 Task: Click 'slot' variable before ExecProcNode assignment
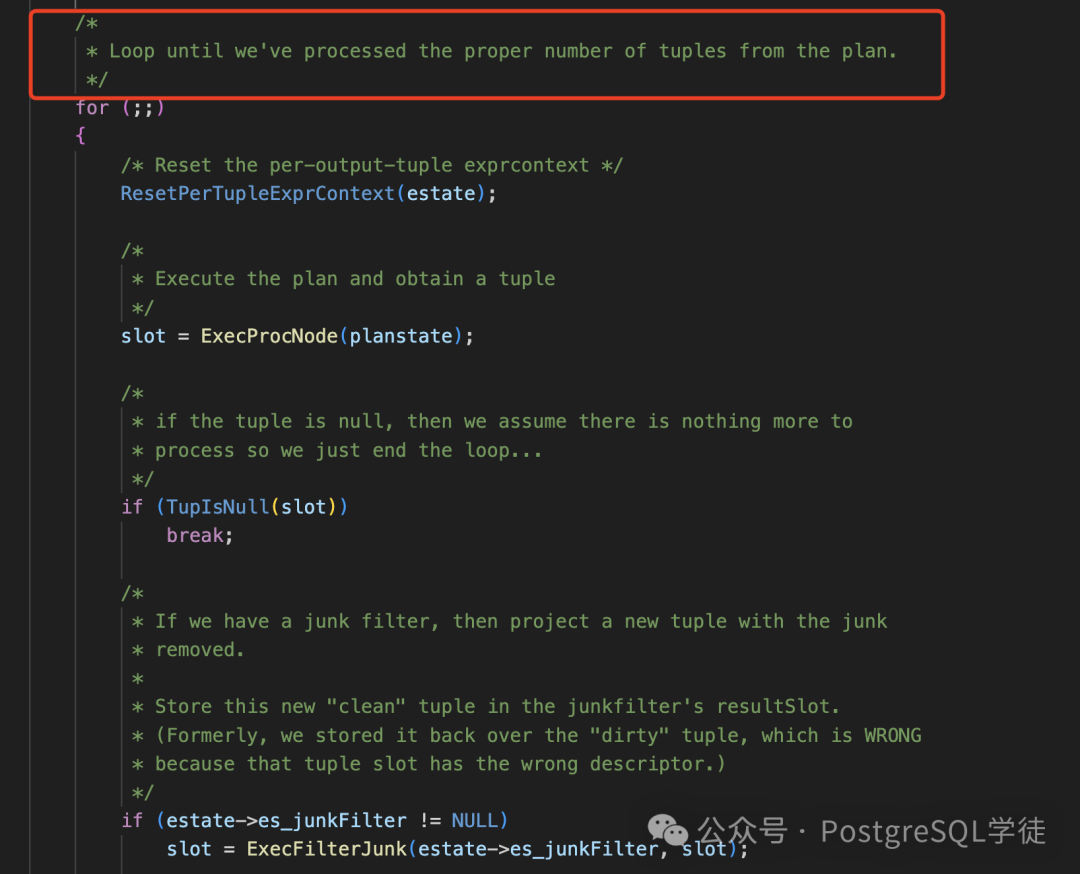tap(143, 336)
